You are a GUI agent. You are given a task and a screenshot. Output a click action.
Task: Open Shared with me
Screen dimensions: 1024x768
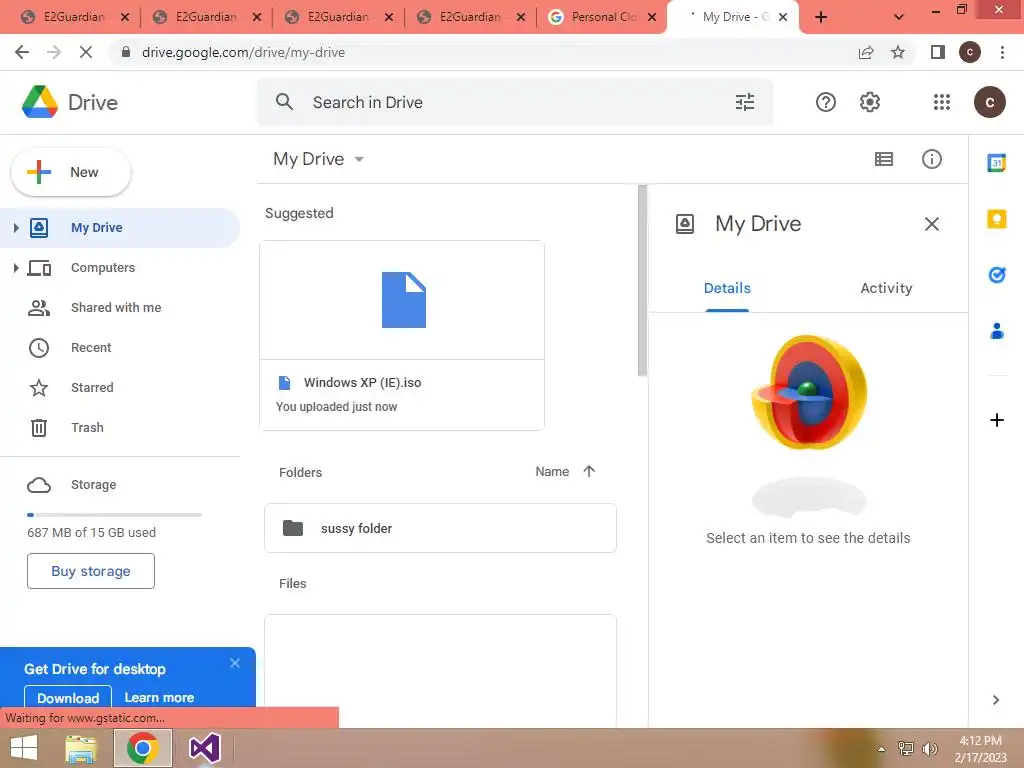(x=116, y=308)
